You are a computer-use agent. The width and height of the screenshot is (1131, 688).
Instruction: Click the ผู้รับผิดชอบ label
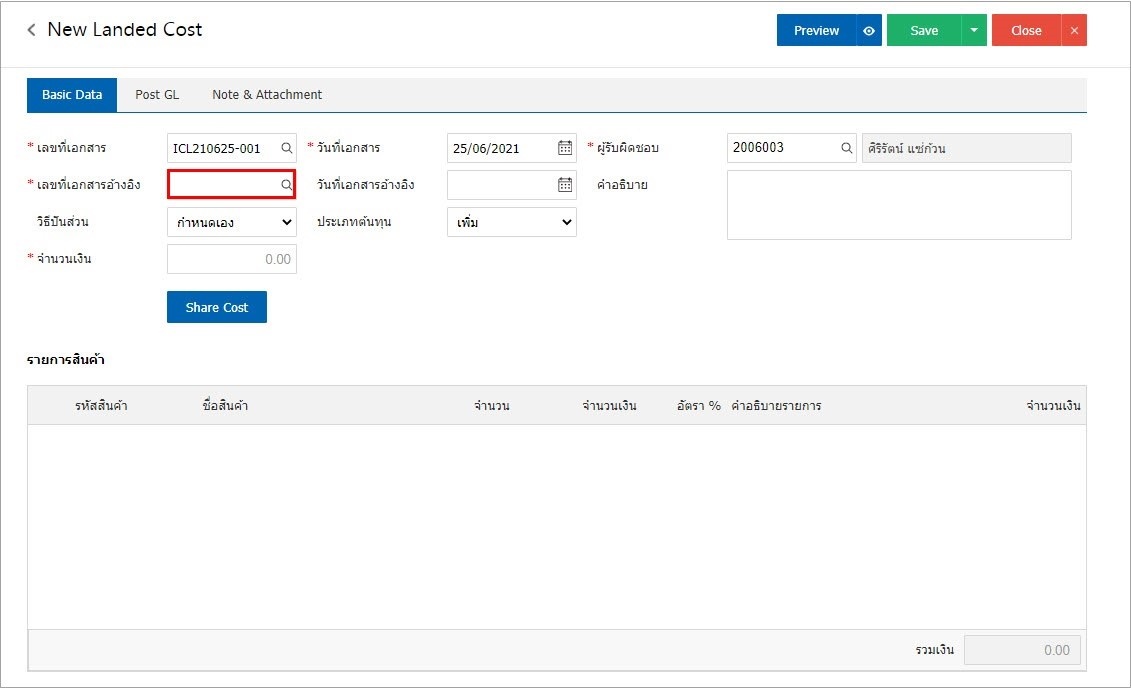click(x=628, y=148)
